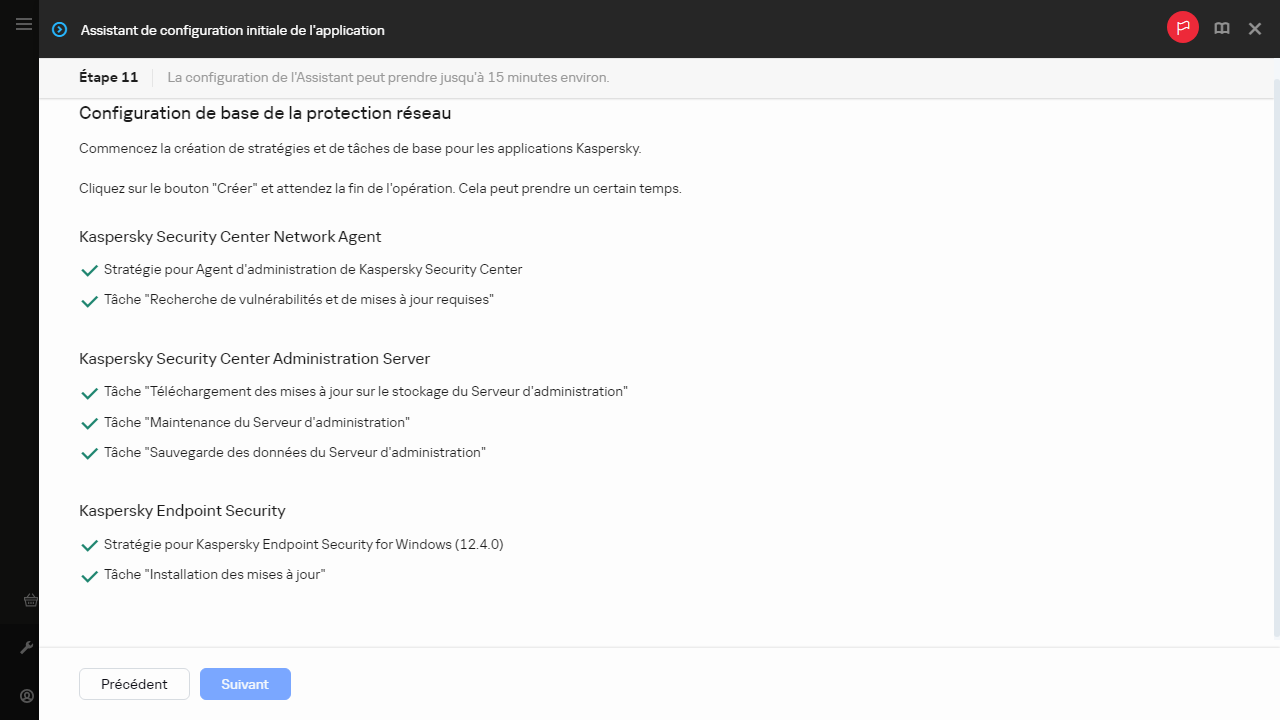The width and height of the screenshot is (1280, 720).
Task: Click checkmark beside Administration Server maintenance task
Action: point(89,424)
